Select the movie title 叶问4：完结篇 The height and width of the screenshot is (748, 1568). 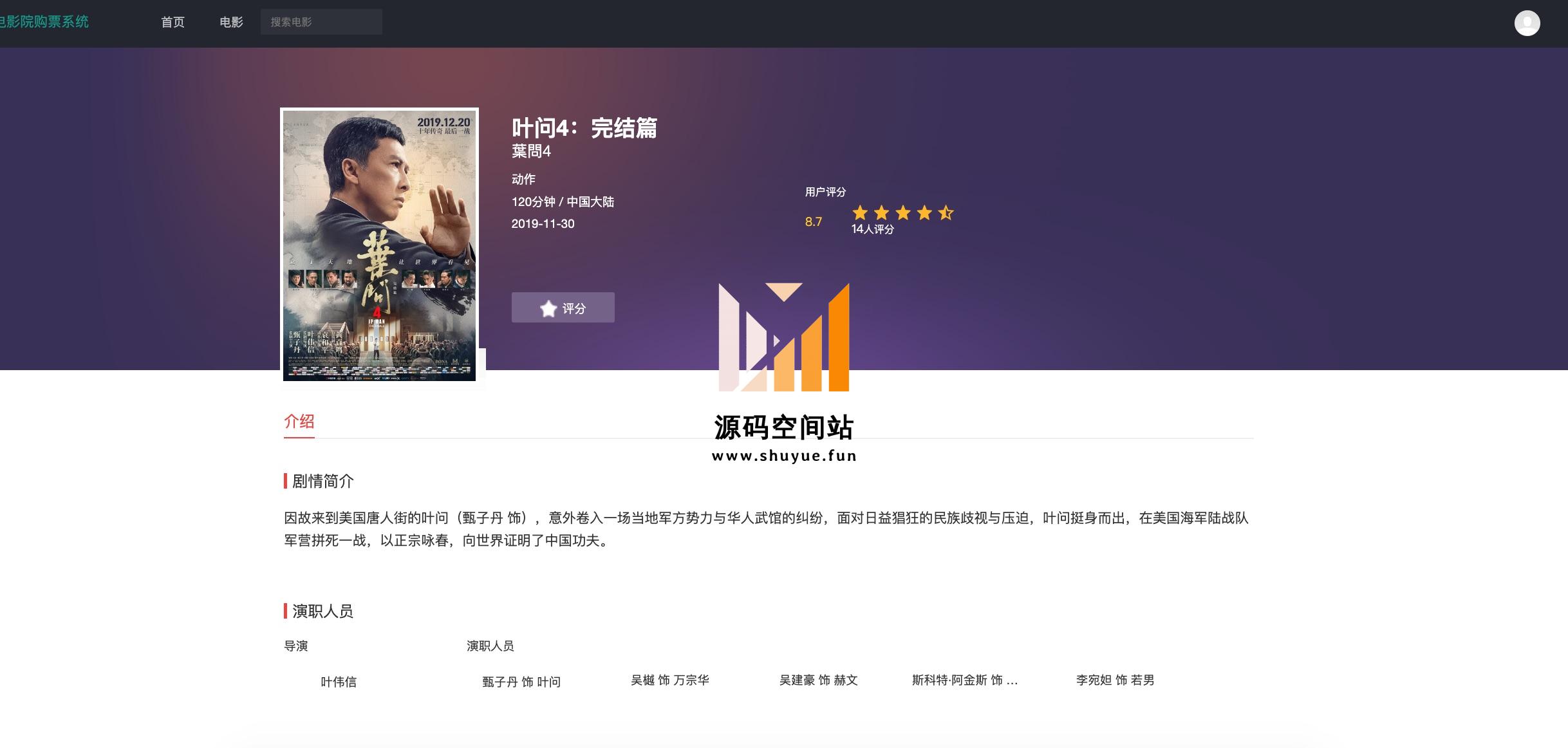(x=584, y=127)
